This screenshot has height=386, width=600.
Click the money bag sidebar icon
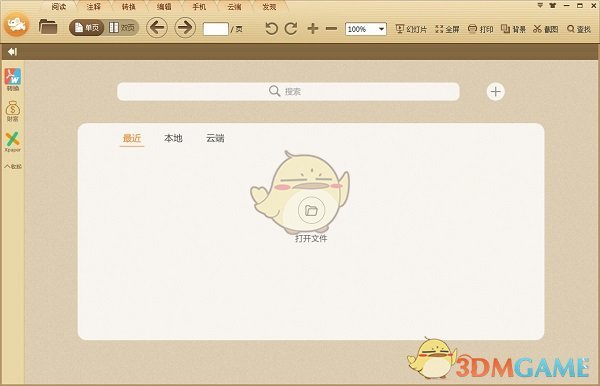13,111
